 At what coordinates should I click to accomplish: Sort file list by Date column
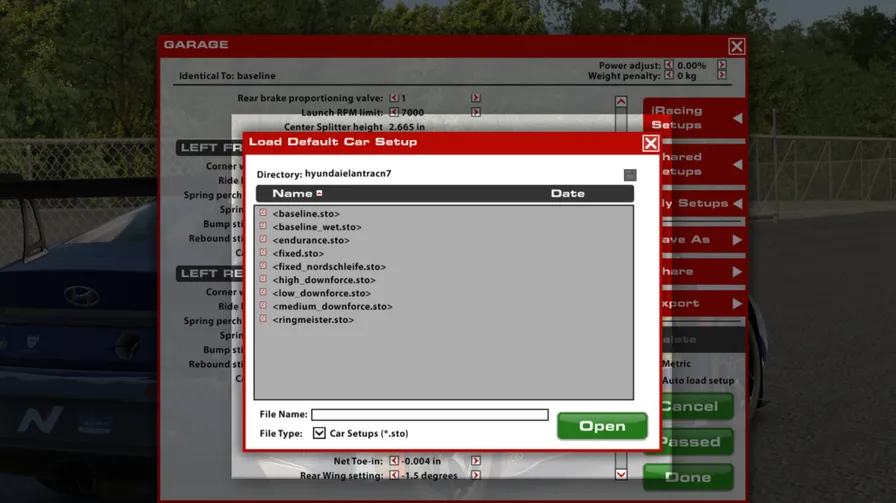click(x=567, y=193)
